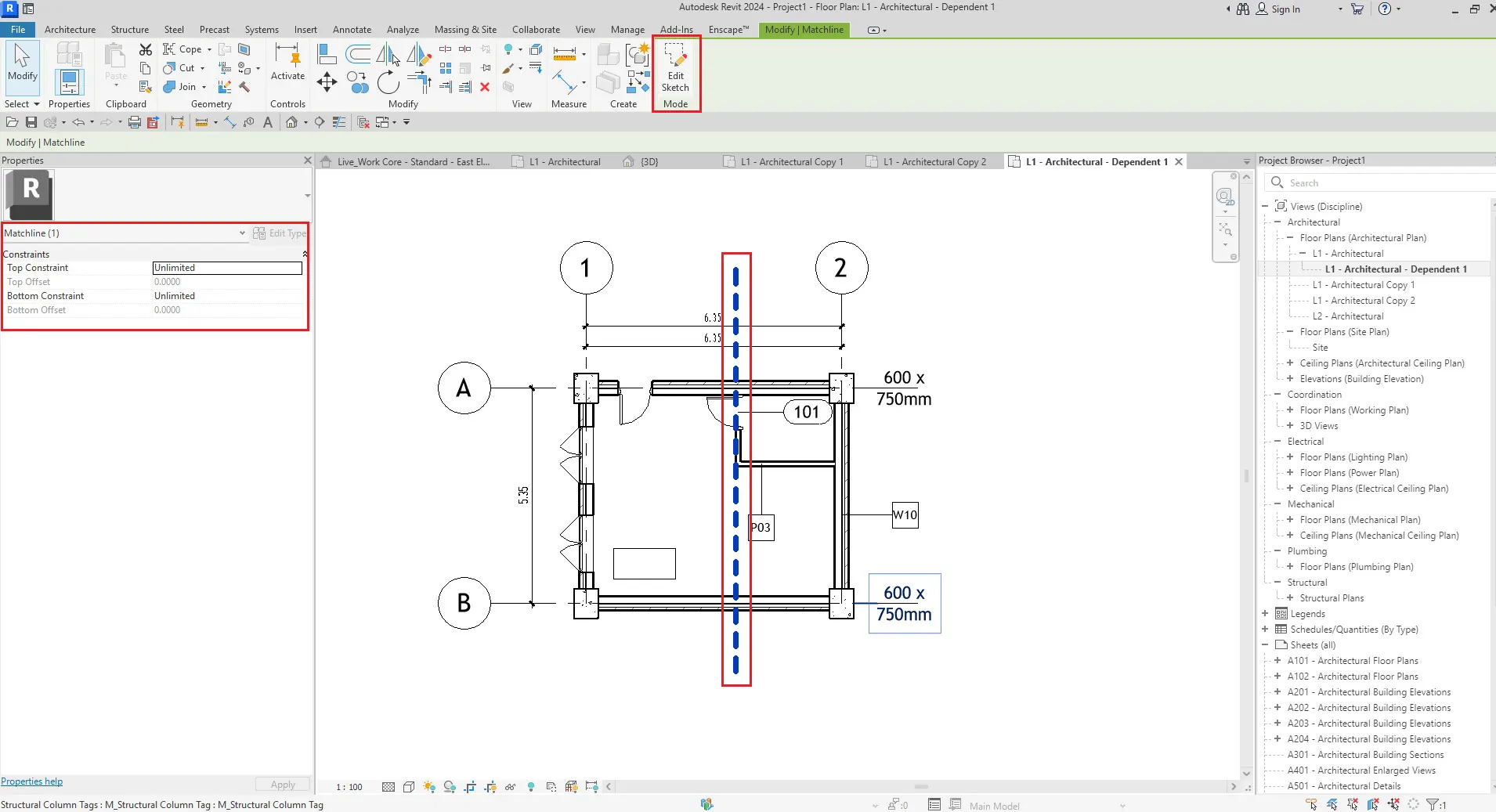Click the canvas horizontal scrollbar thumb

pyautogui.click(x=921, y=787)
